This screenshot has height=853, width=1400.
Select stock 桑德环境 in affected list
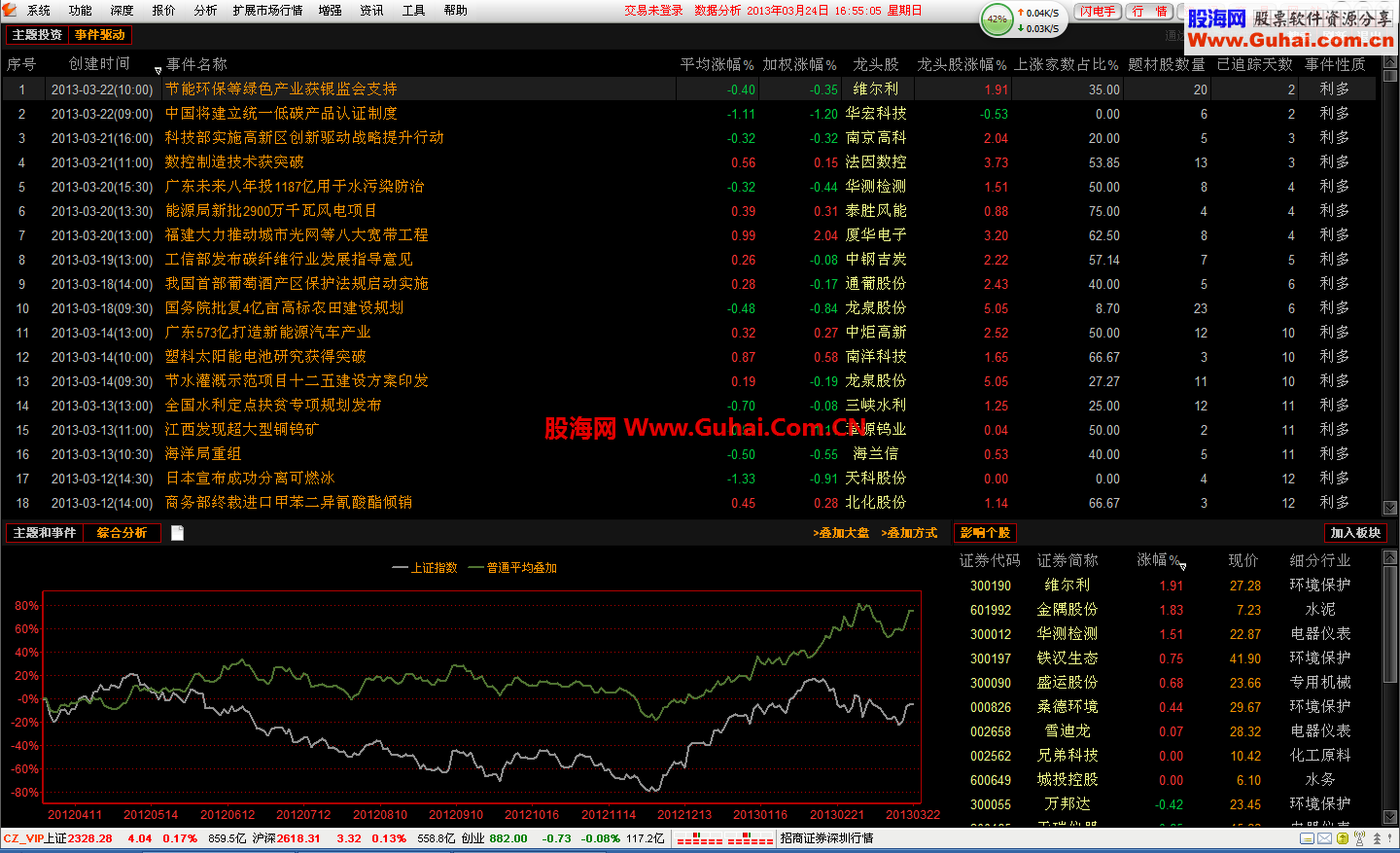tap(1067, 706)
